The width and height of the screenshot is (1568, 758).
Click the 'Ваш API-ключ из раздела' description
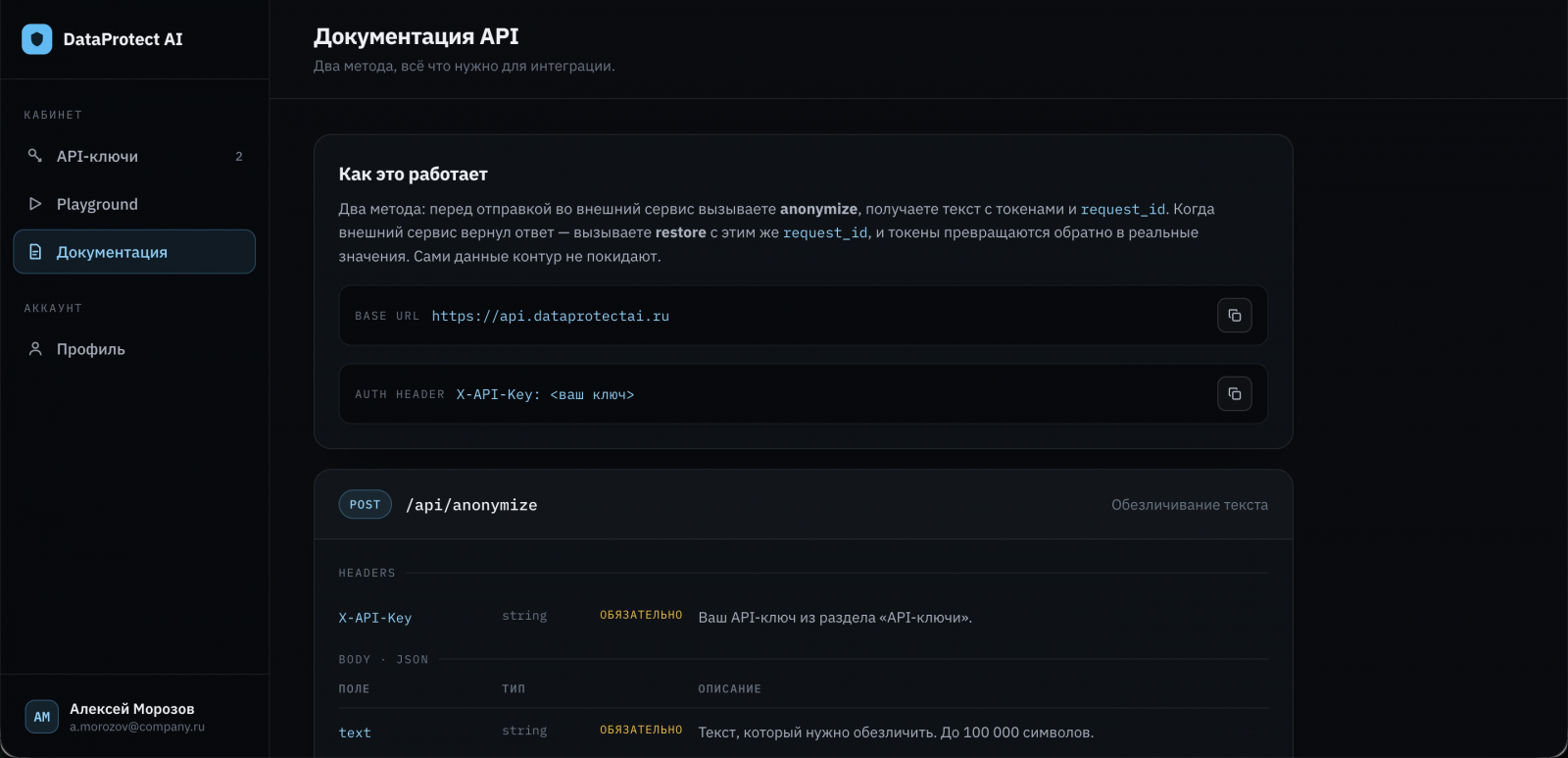[835, 618]
